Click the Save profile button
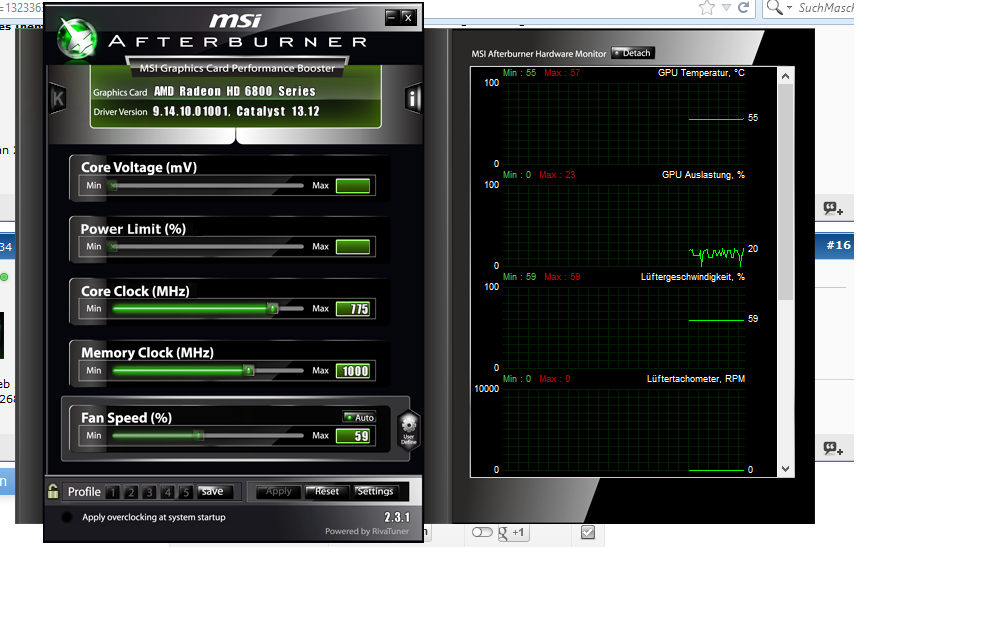The image size is (1008, 630). (212, 492)
